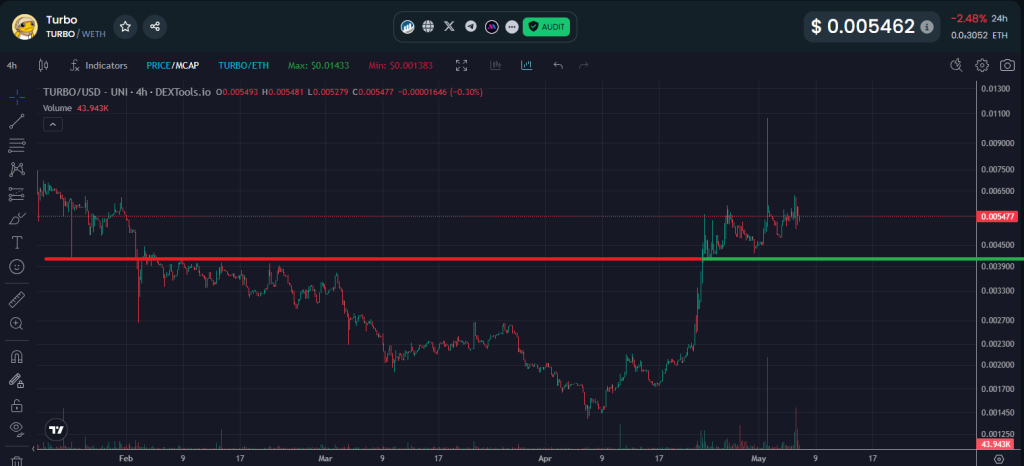Open time-axis settings gear at bottom right
This screenshot has height=466, width=1024.
click(999, 459)
